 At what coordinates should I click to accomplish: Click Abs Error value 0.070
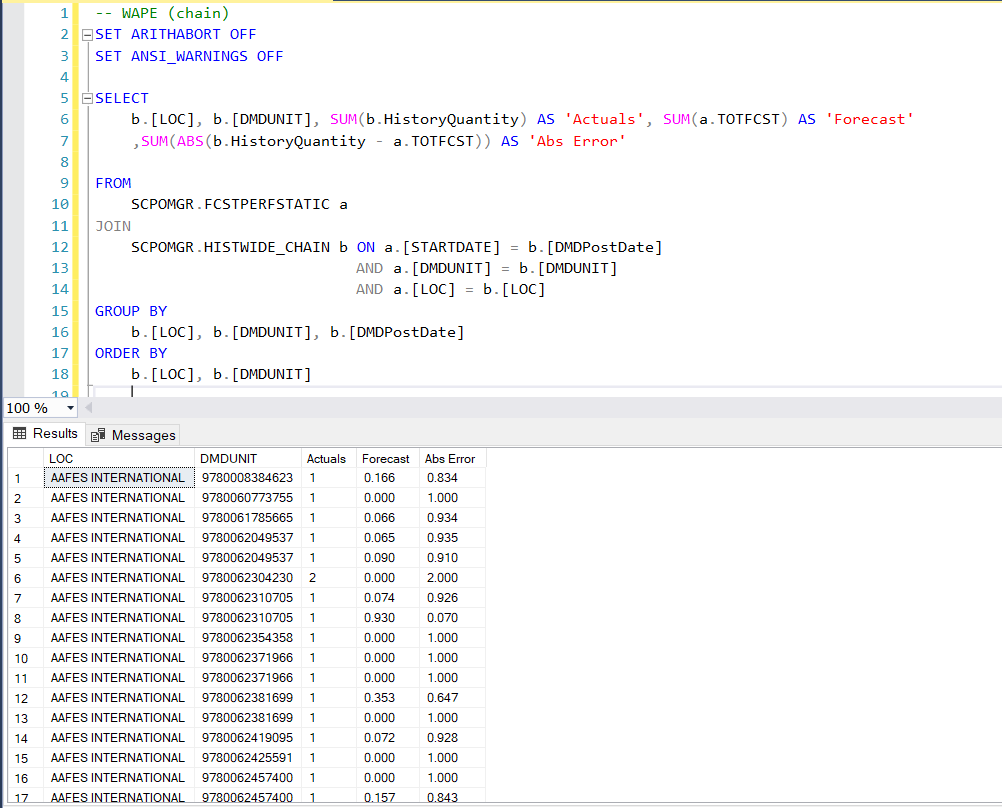(x=452, y=618)
